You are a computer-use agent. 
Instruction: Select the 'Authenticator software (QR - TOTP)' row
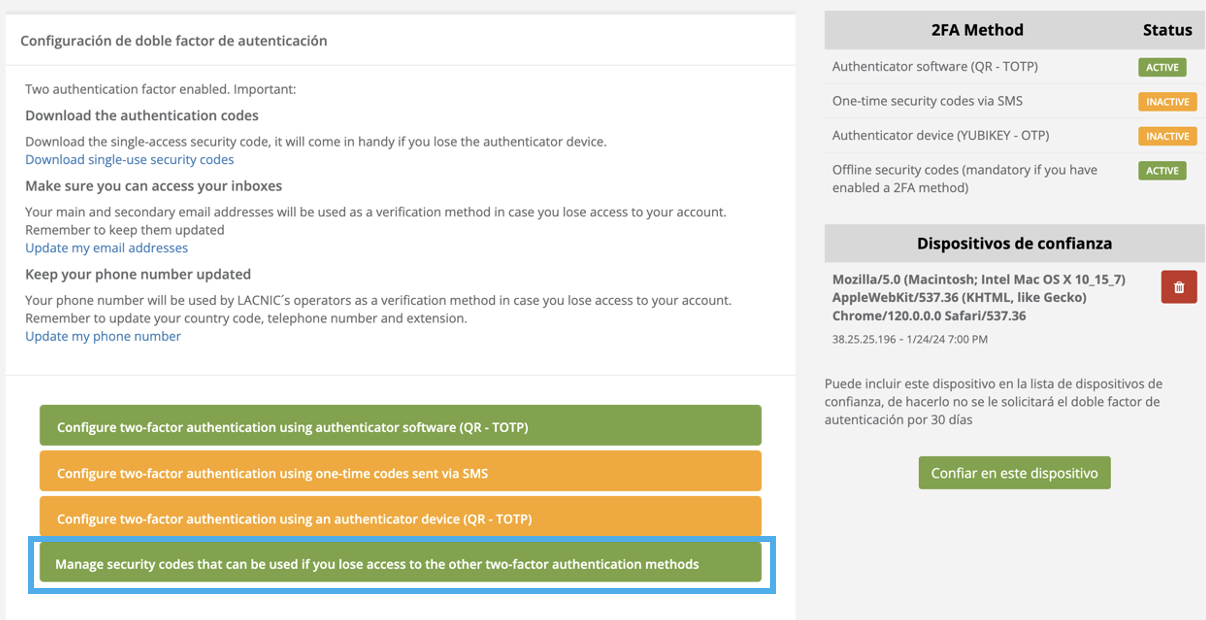[934, 67]
